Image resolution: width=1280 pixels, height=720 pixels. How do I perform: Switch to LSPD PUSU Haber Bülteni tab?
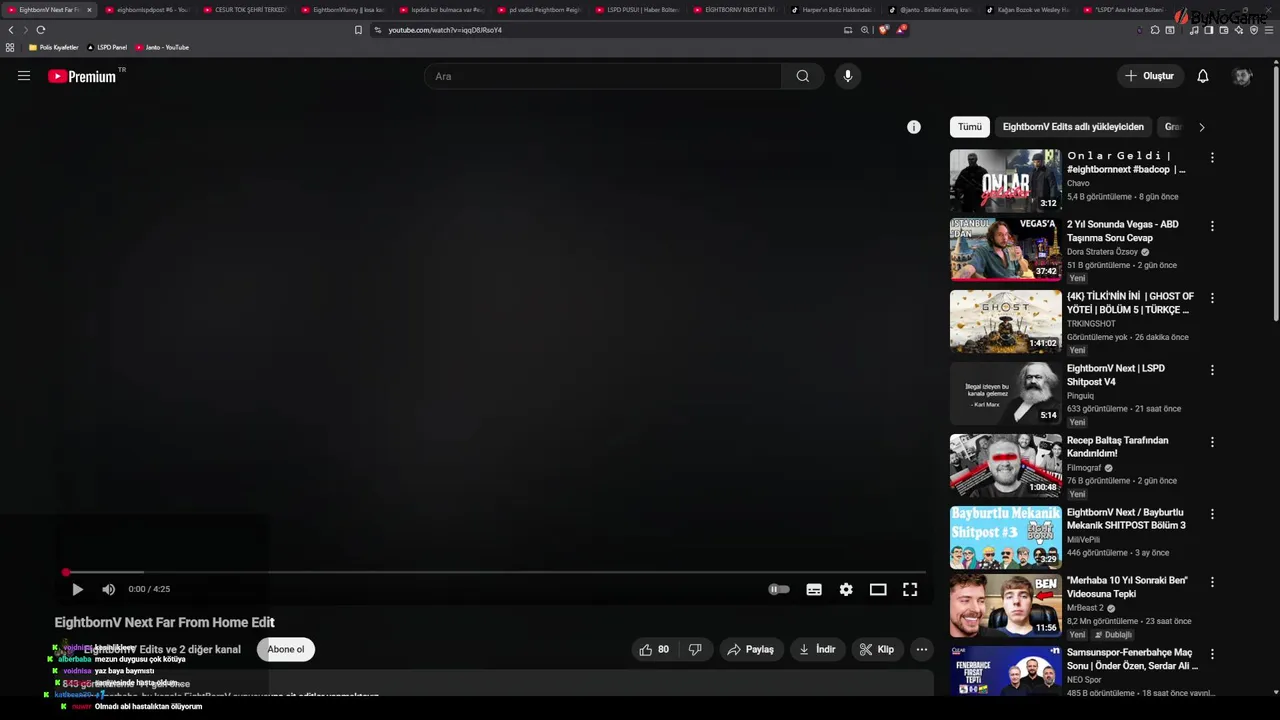[x=637, y=10]
